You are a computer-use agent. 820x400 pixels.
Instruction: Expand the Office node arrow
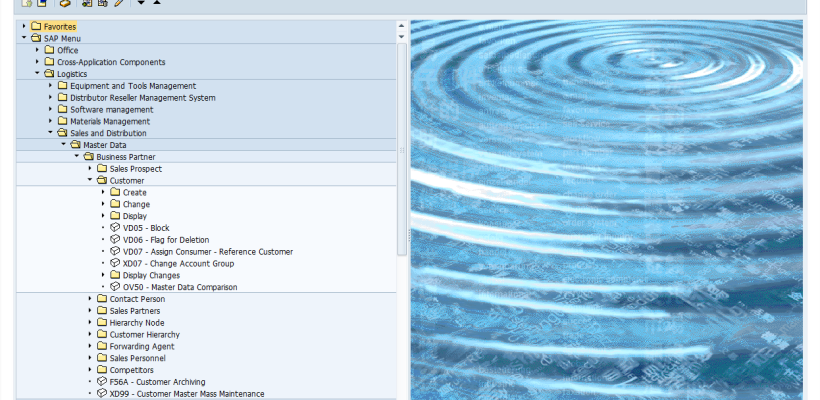point(38,50)
